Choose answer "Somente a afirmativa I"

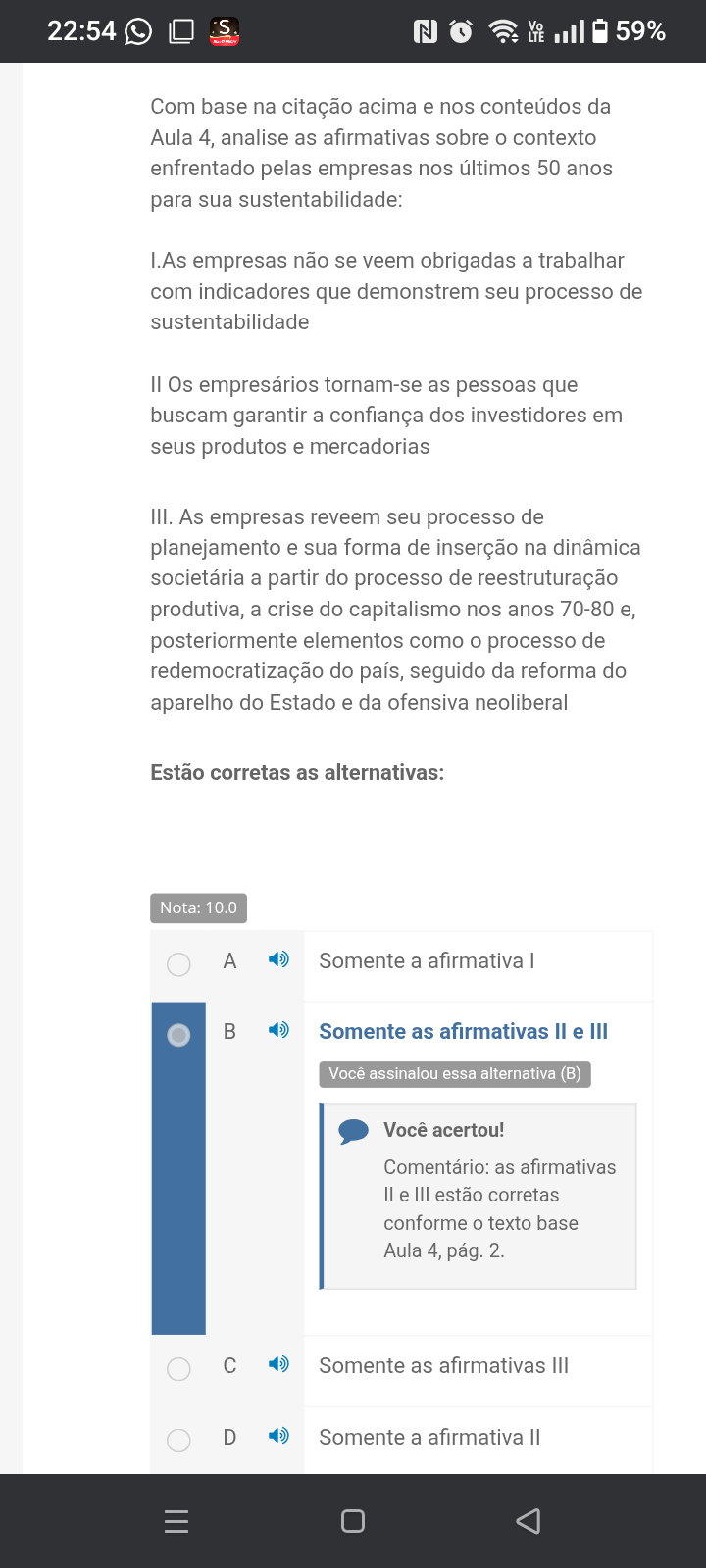click(x=427, y=961)
